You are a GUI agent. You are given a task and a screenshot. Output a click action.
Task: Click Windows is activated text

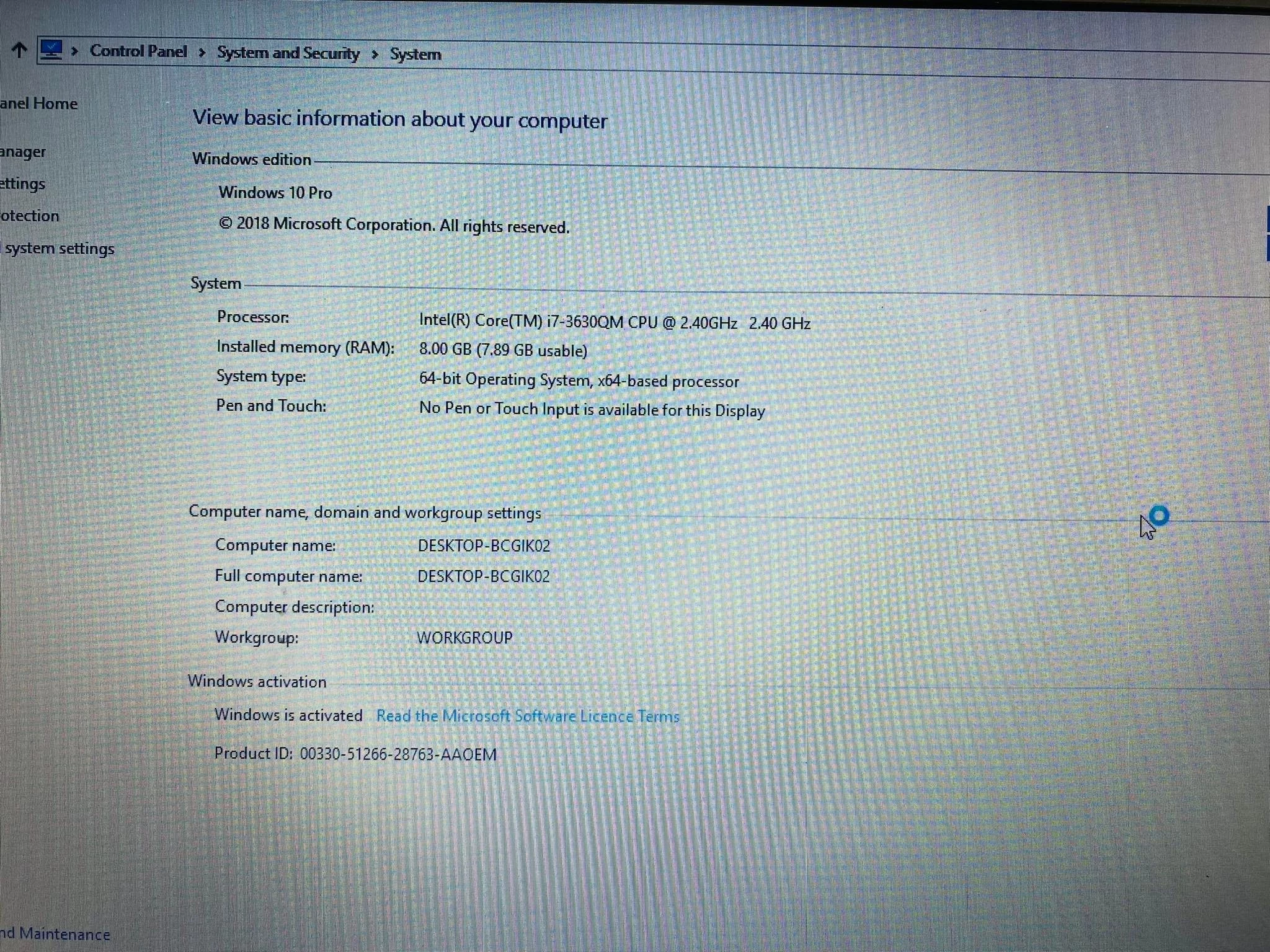coord(288,715)
